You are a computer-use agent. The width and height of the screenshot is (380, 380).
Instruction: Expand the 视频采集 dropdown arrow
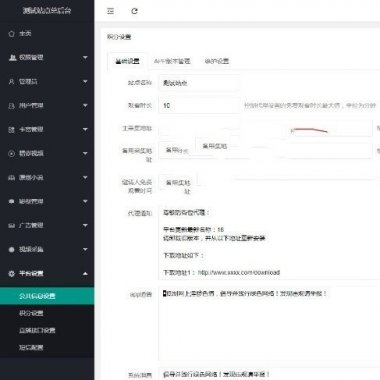click(x=85, y=250)
